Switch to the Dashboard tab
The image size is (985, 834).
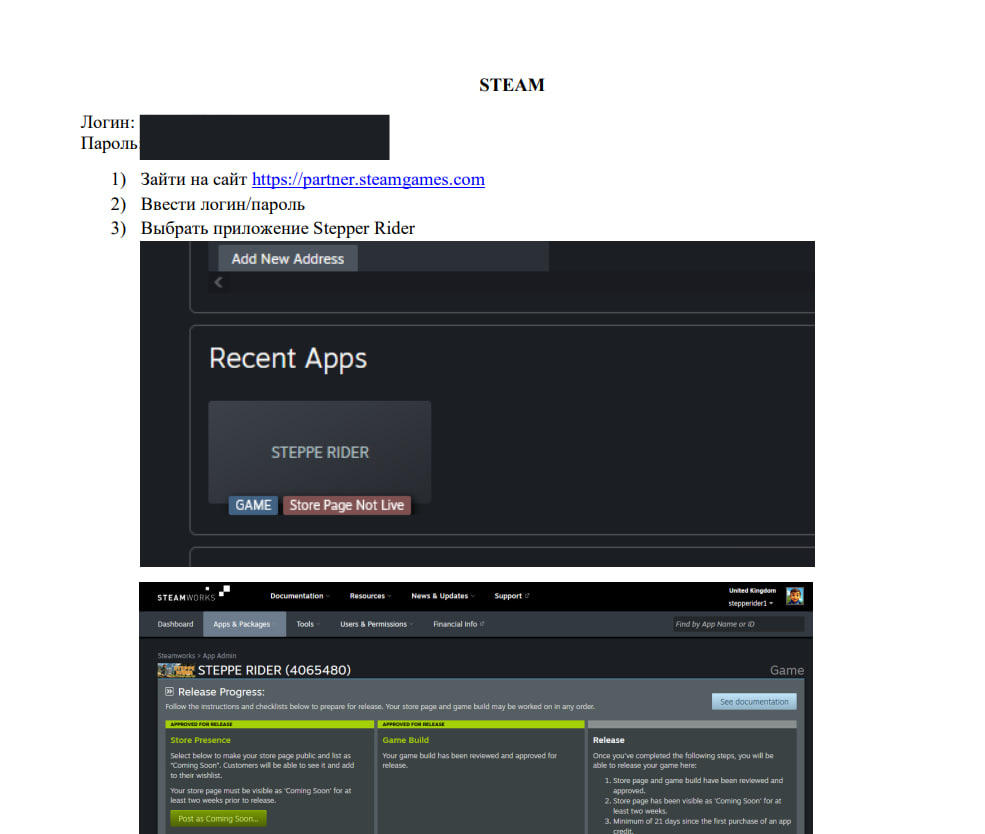[175, 624]
